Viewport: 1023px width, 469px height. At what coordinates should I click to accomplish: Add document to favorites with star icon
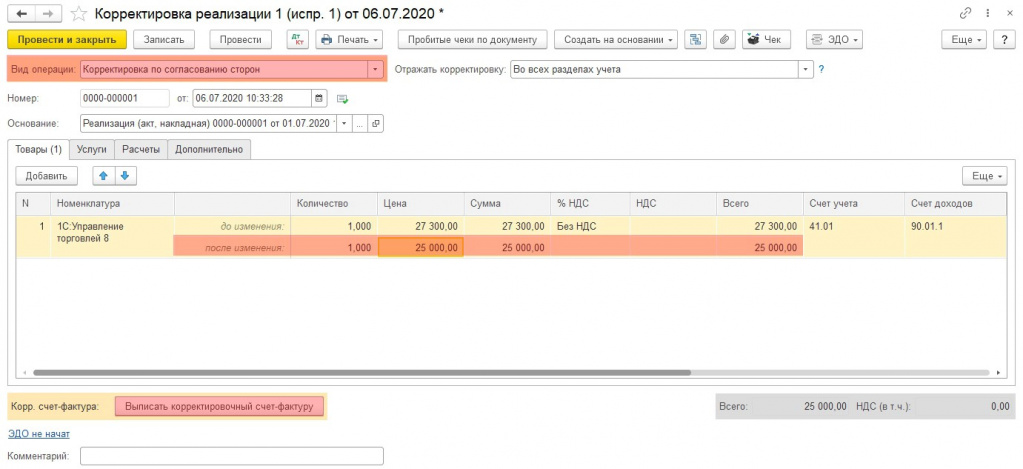[78, 13]
